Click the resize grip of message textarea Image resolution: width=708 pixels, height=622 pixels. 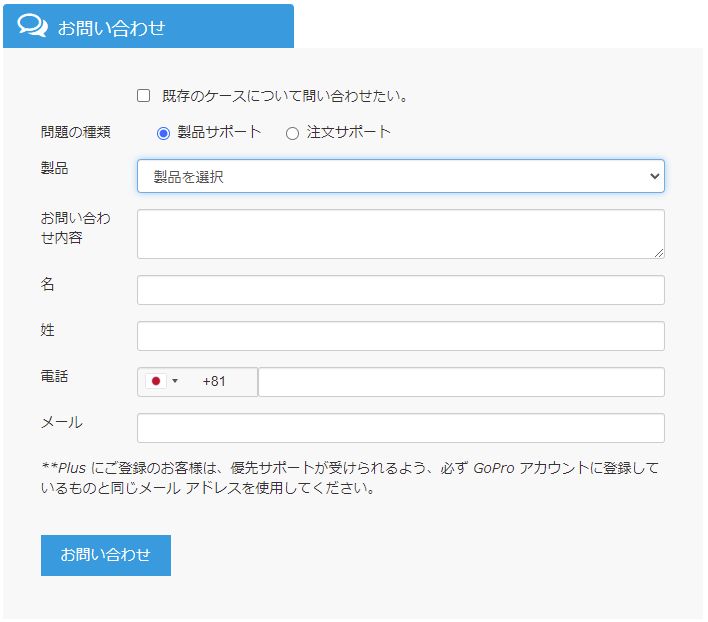click(659, 253)
